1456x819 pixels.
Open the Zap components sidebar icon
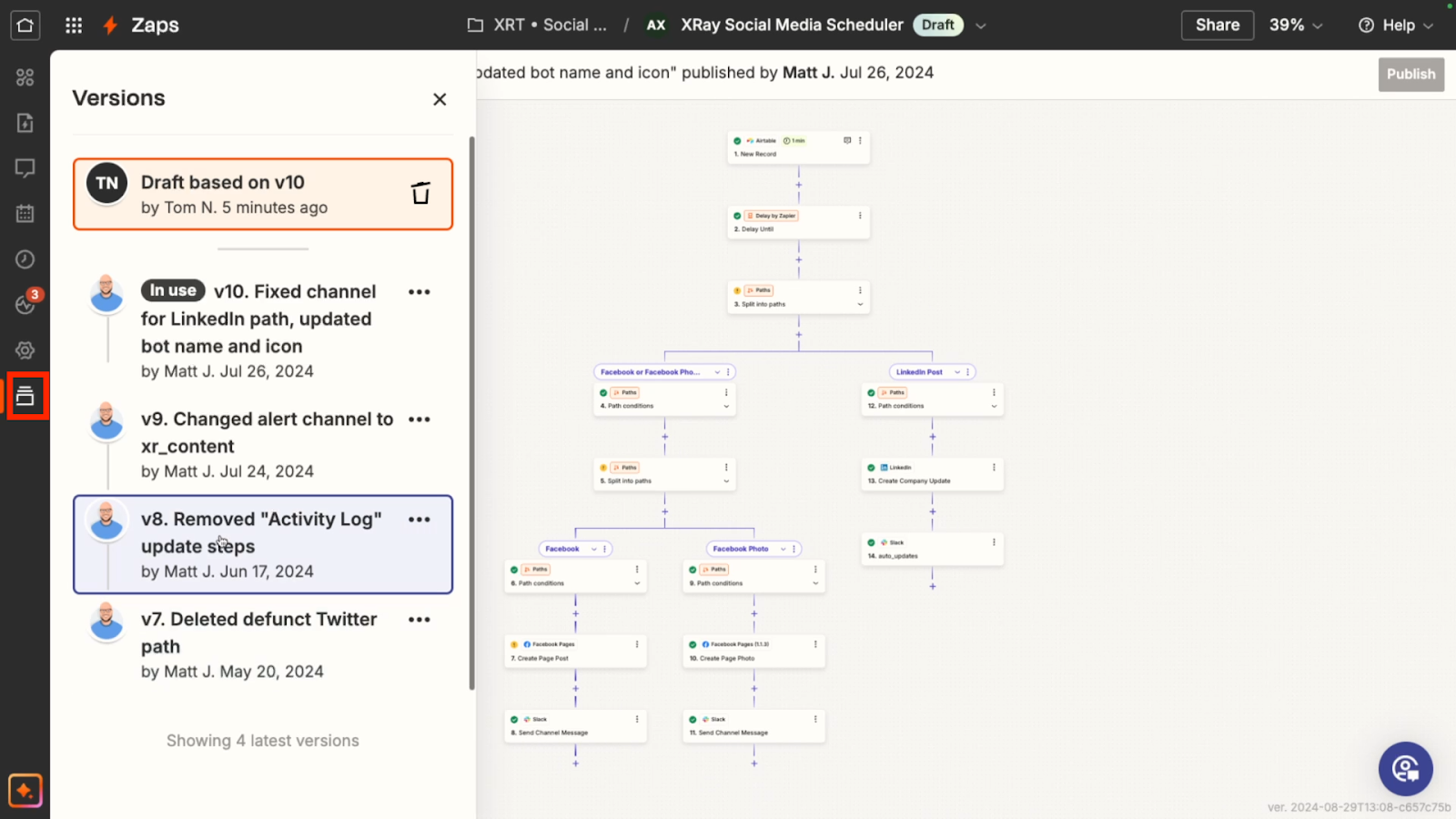coord(25,77)
